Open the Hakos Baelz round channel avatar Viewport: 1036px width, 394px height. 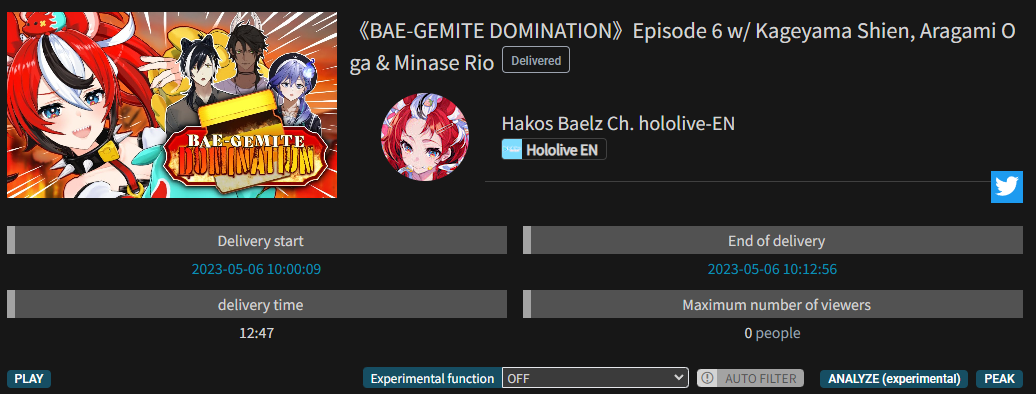point(425,137)
